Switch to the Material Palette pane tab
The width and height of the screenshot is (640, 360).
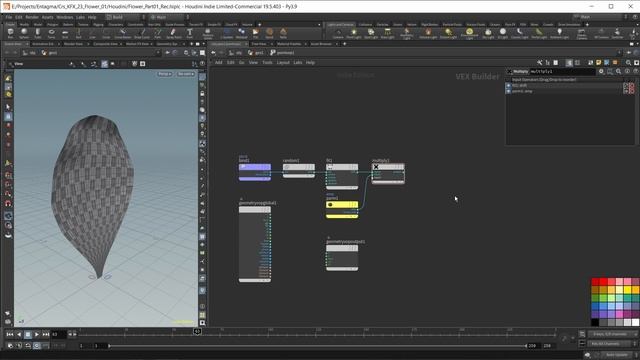click(289, 44)
